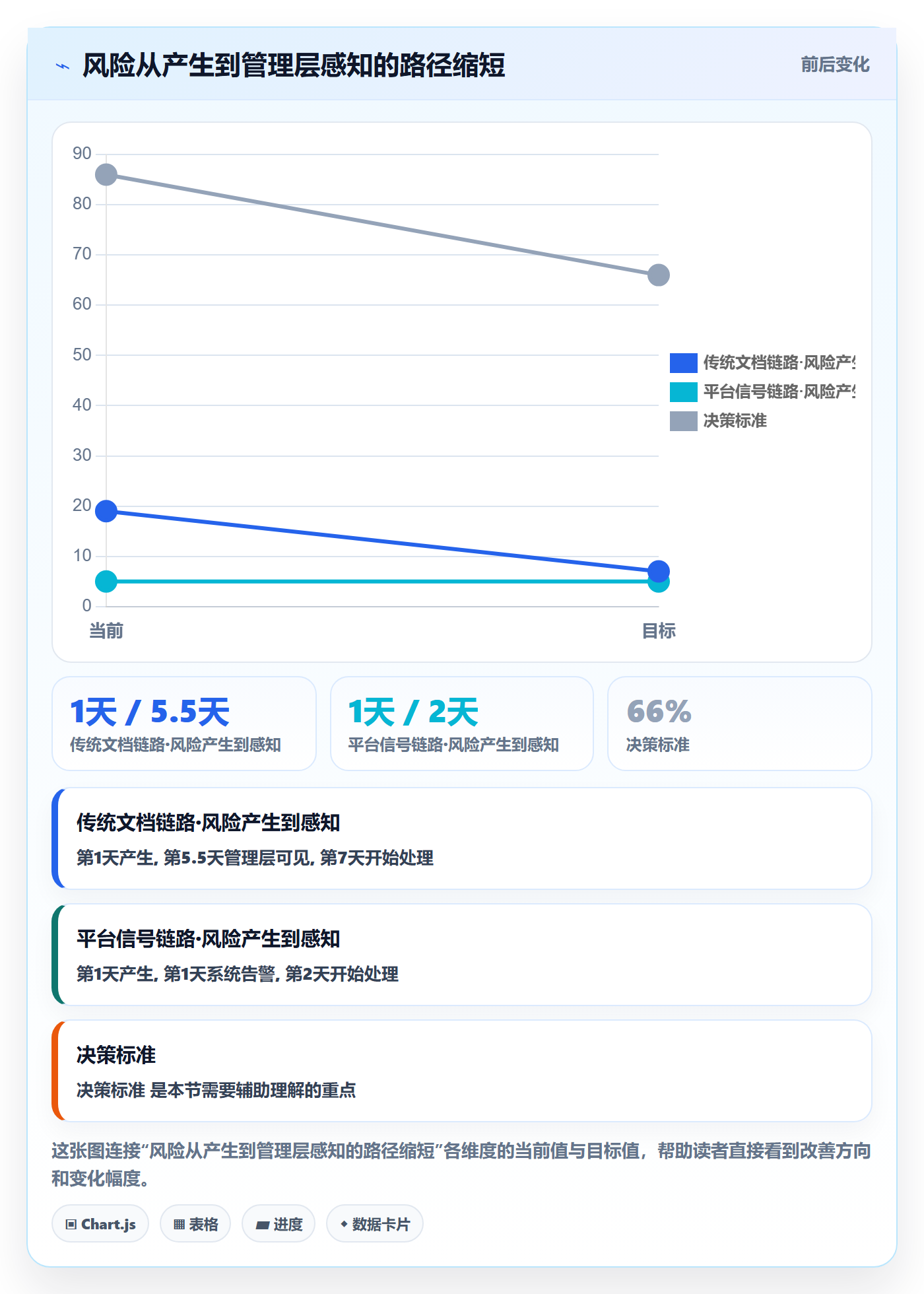
Task: Click the 前后变化 label in header
Action: [835, 65]
